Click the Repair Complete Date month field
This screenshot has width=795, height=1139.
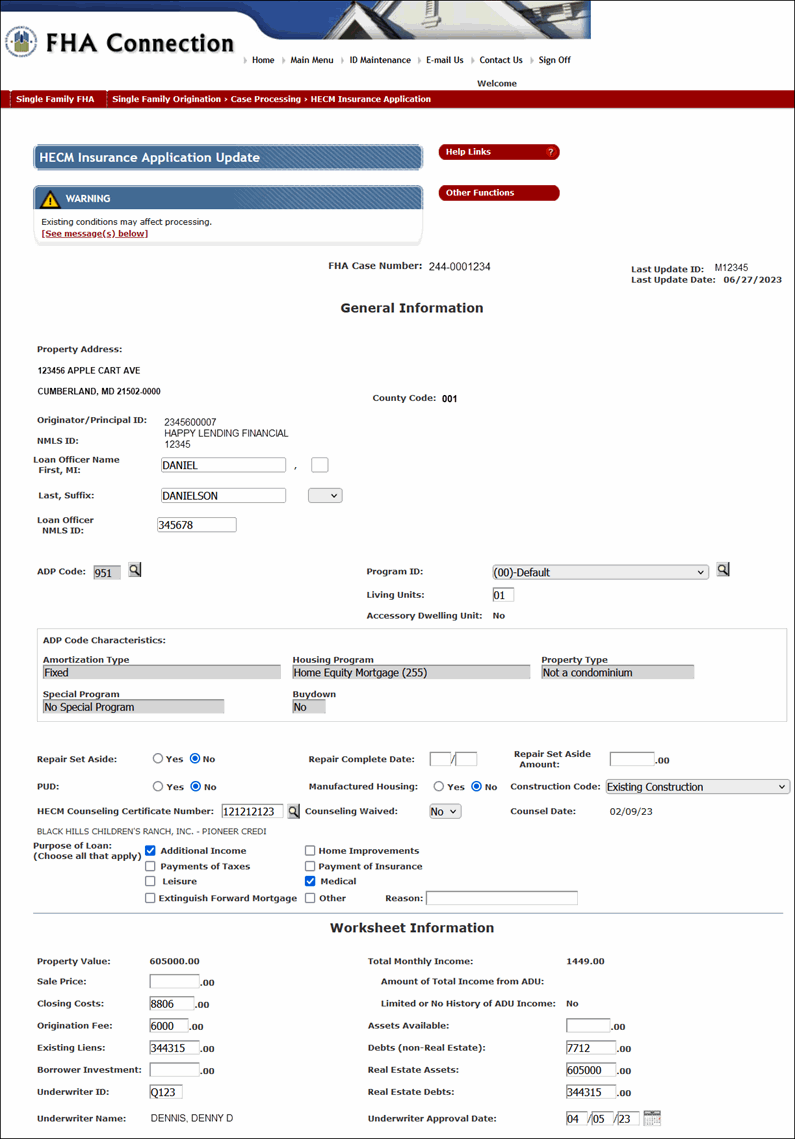click(440, 759)
